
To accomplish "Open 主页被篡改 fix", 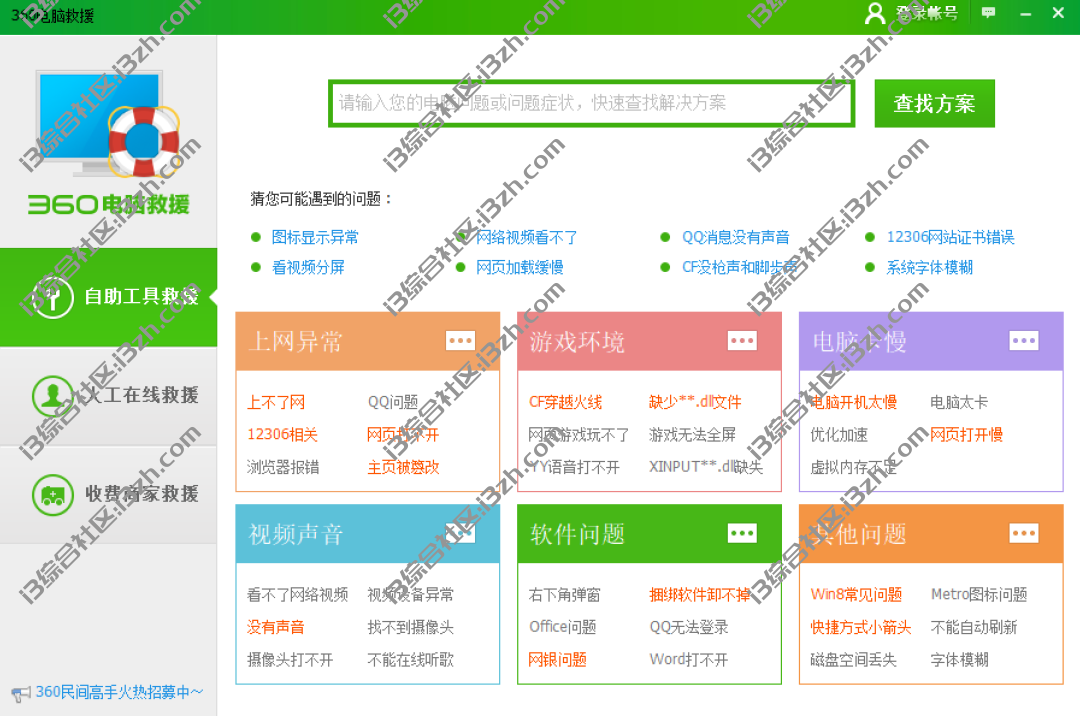I will (x=403, y=467).
